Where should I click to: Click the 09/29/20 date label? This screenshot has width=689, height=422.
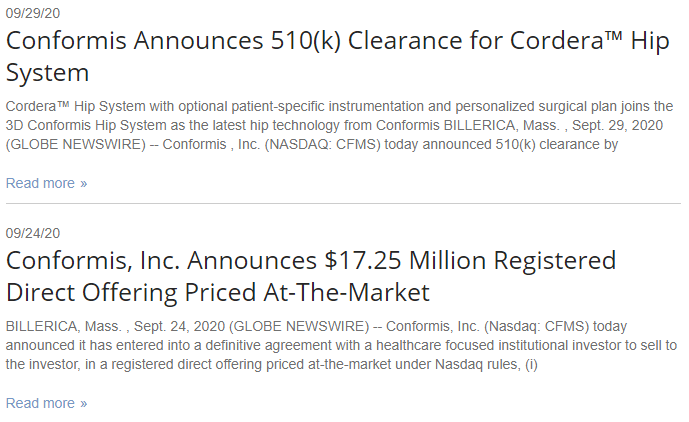[33, 13]
